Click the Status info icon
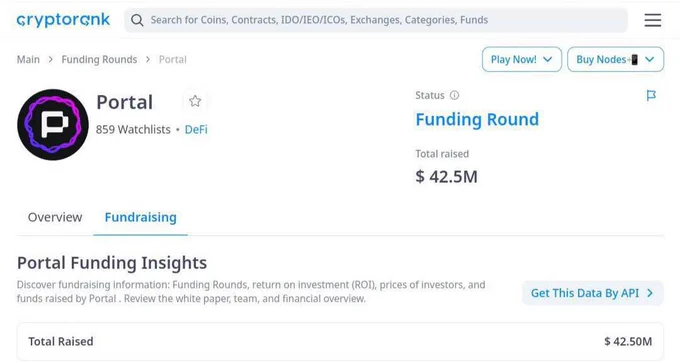This screenshot has width=680, height=363. [x=454, y=95]
